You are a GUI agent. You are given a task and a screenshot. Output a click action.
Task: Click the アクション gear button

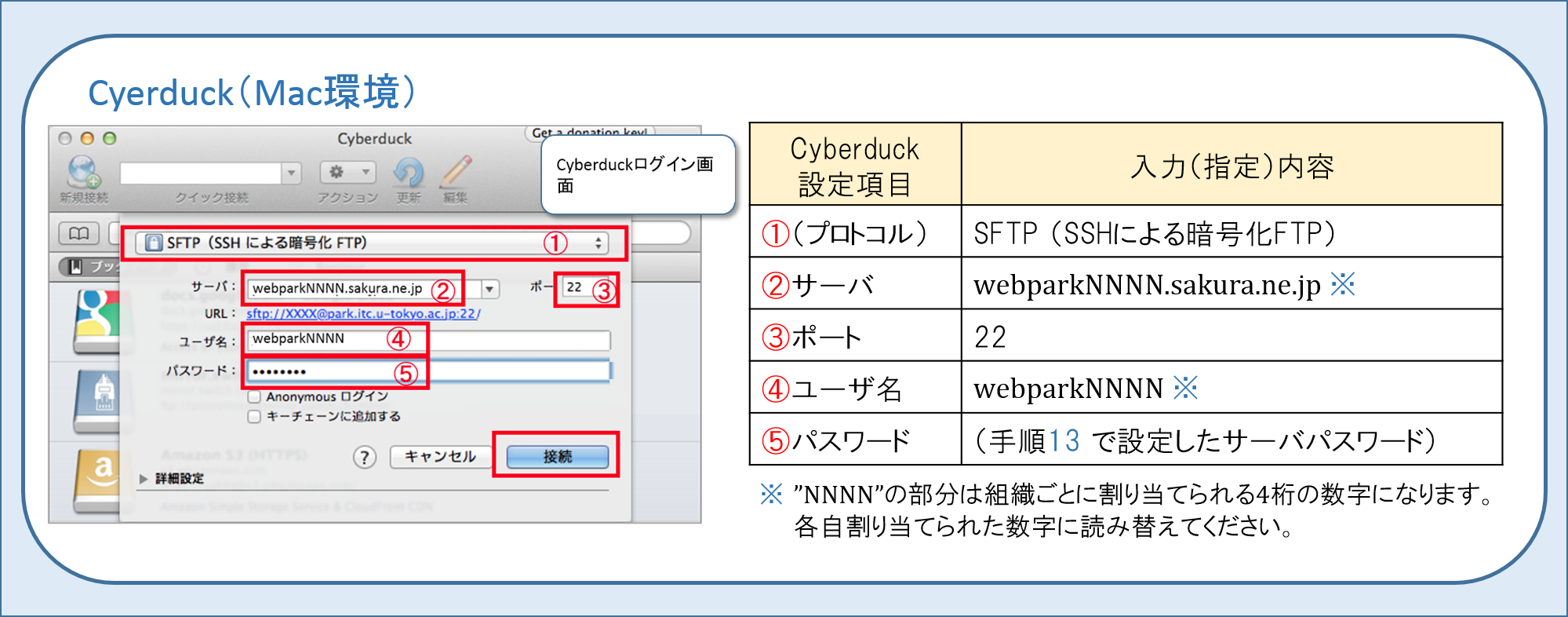(347, 172)
